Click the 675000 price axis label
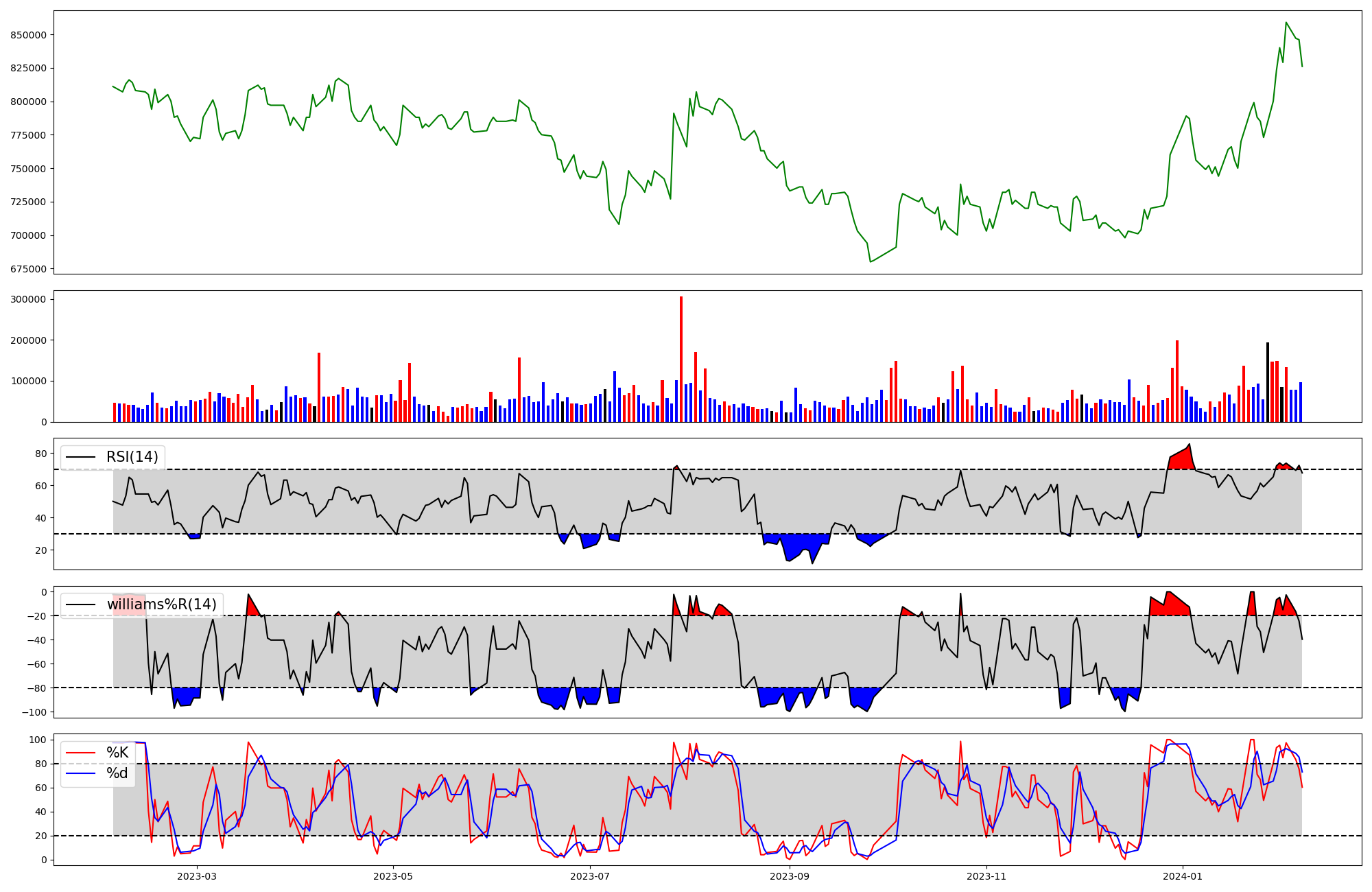 28,269
